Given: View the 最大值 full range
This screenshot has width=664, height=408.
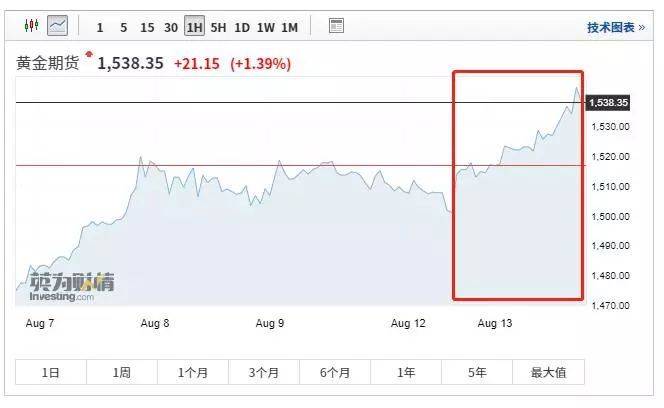Looking at the screenshot, I should click(548, 373).
